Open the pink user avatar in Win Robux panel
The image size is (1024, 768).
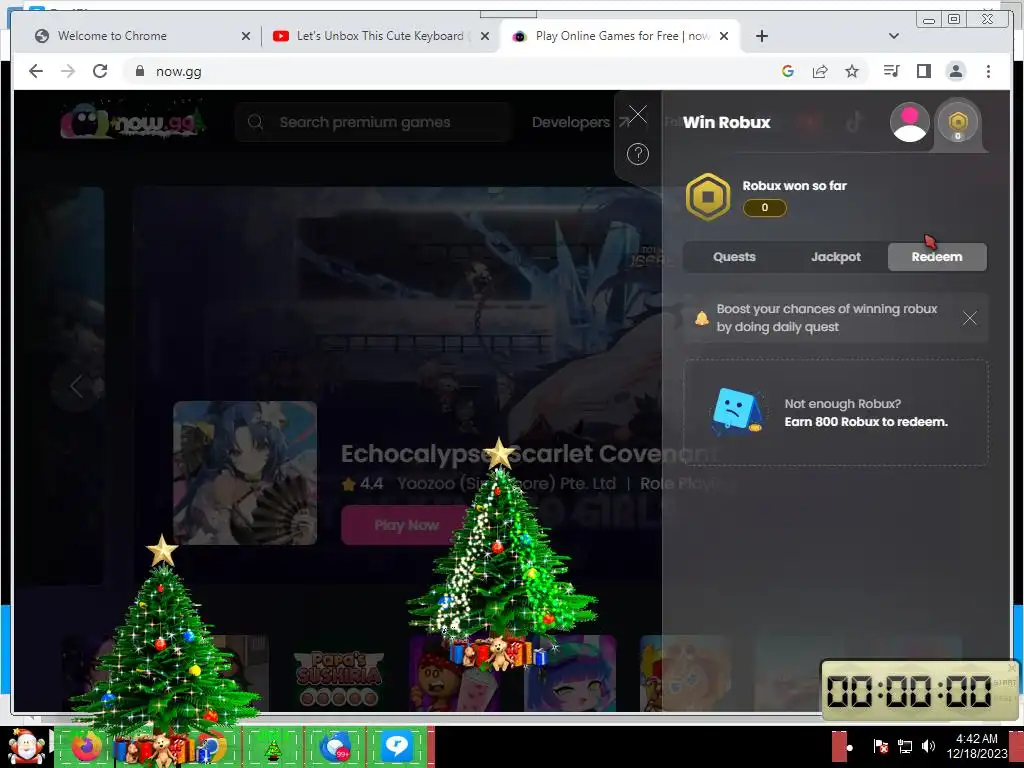(910, 122)
